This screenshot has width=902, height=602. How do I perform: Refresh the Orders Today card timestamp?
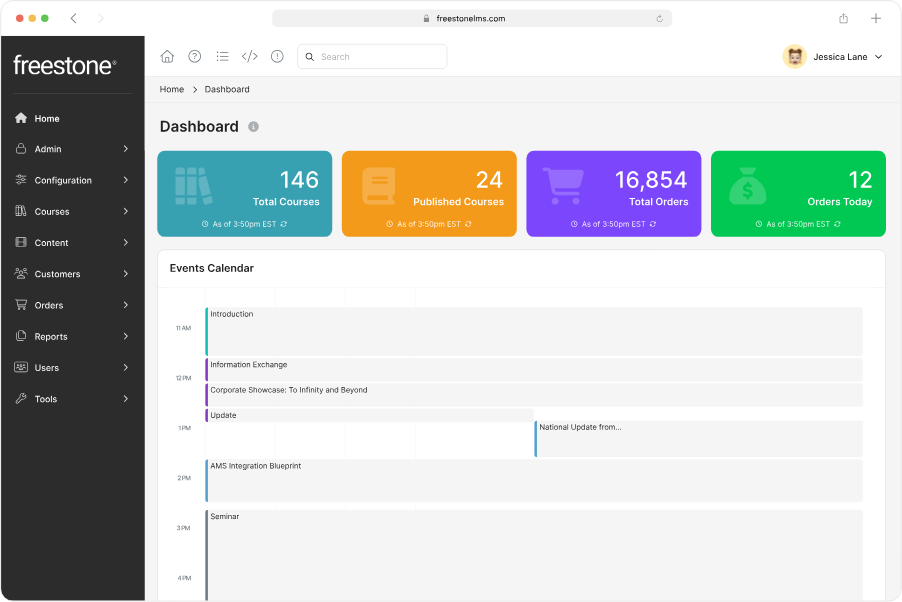(x=838, y=224)
